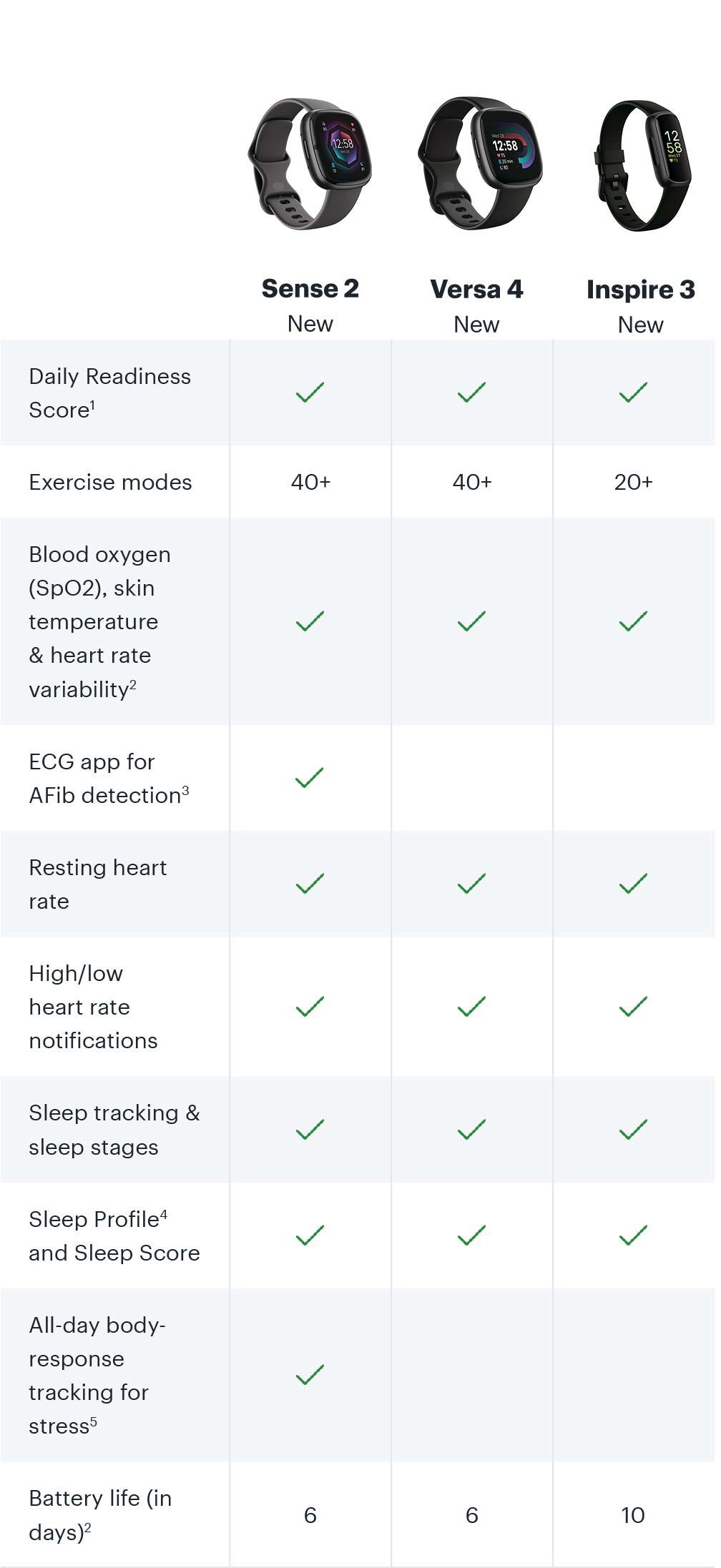Click Versa 4 Sleep Profile checkmark
This screenshot has height=1568, width=721.
point(471,1236)
